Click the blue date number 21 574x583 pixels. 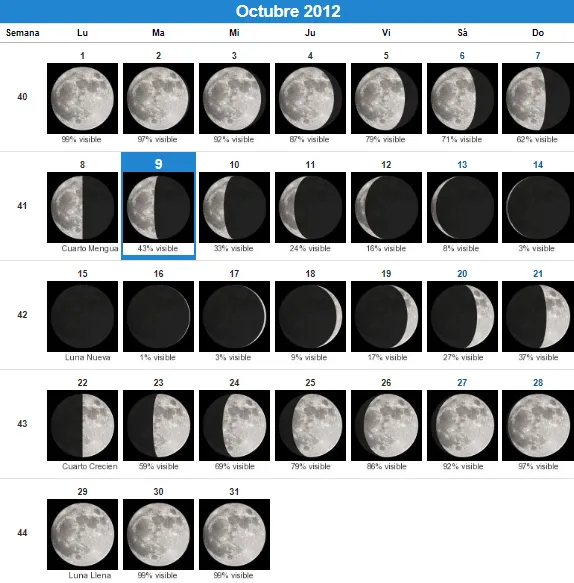pos(538,274)
